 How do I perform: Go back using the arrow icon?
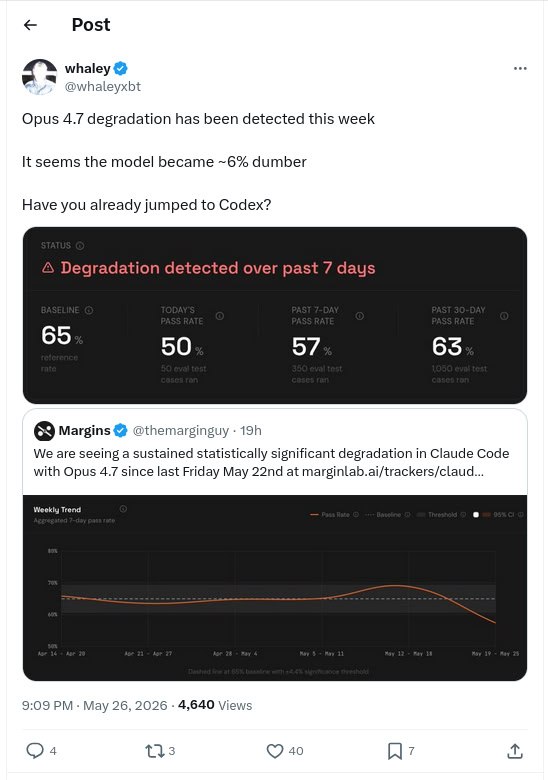[30, 25]
